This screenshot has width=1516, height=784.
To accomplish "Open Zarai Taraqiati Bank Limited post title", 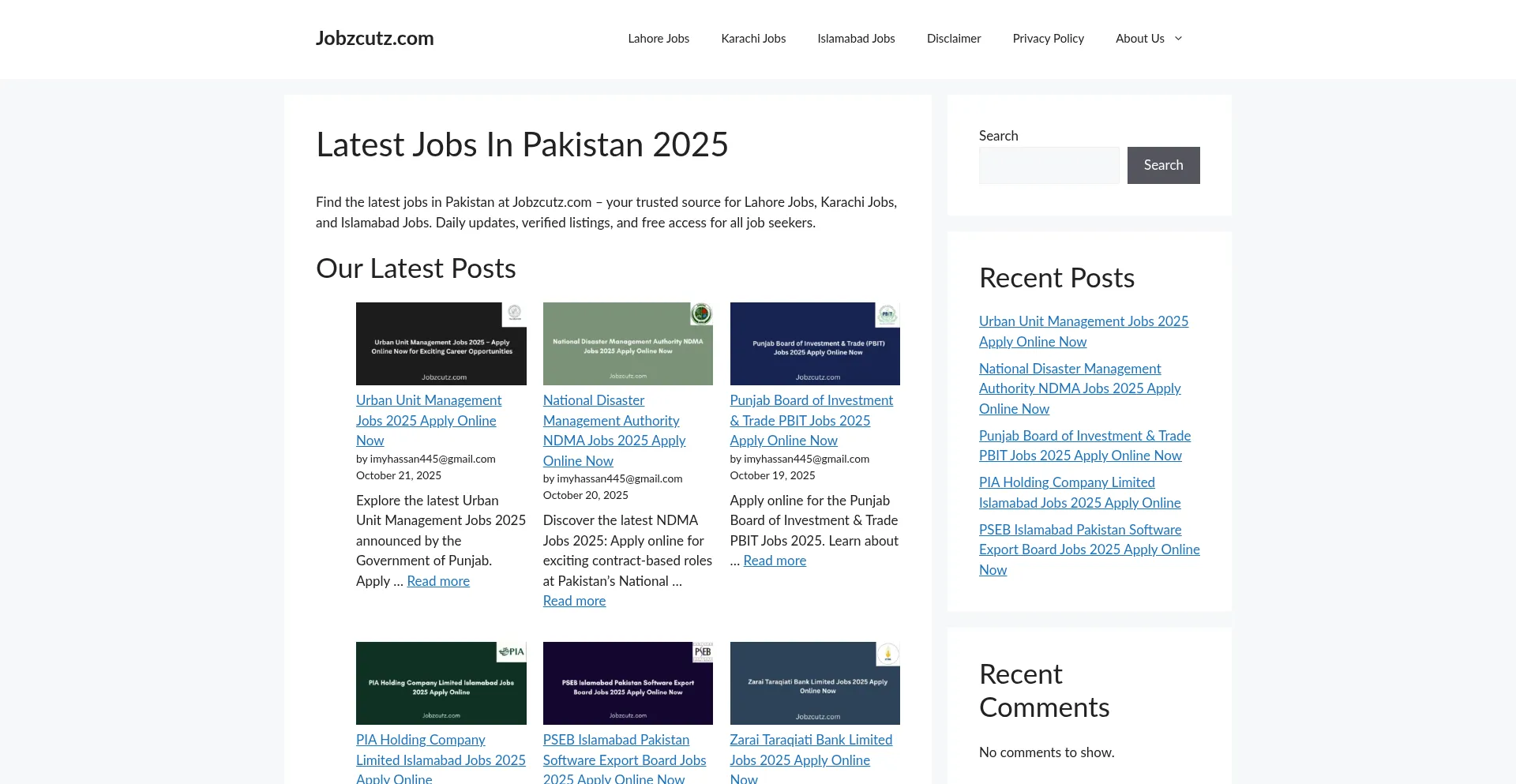I will tap(811, 760).
